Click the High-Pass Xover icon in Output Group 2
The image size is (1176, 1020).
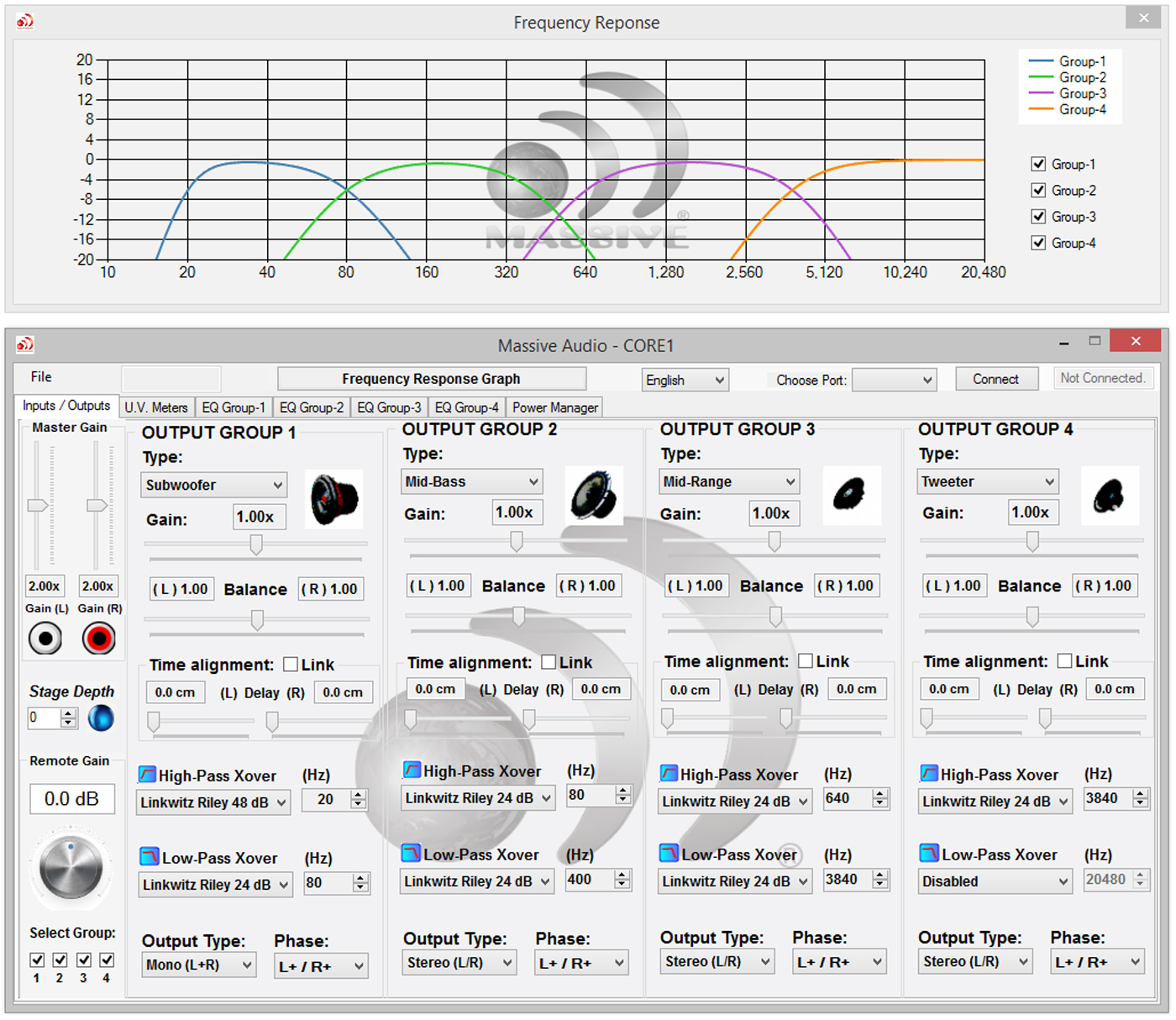[x=412, y=770]
